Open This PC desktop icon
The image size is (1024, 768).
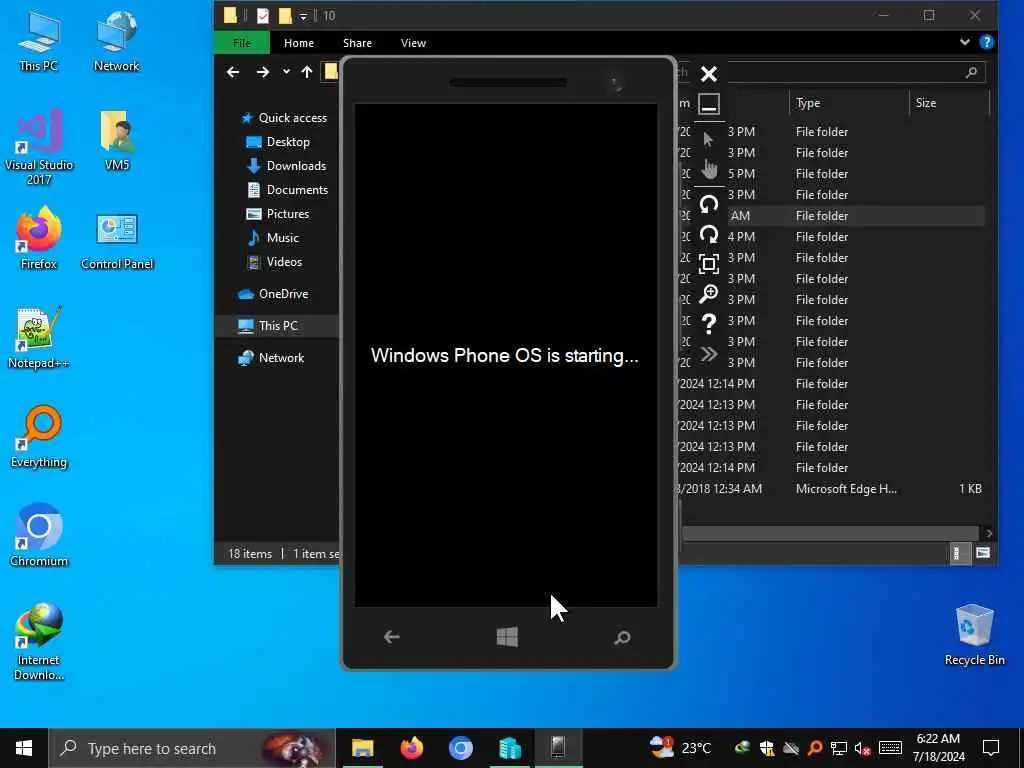pyautogui.click(x=39, y=42)
